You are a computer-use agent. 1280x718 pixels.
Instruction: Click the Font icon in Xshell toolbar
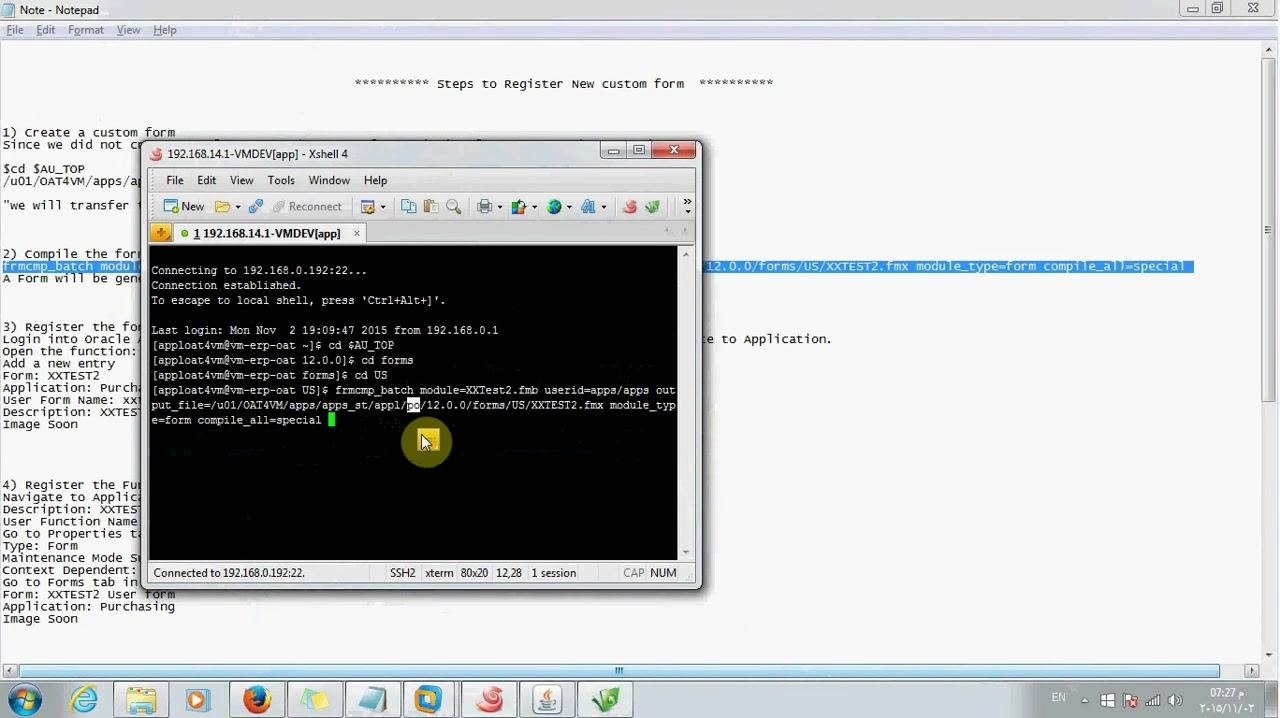click(x=588, y=207)
